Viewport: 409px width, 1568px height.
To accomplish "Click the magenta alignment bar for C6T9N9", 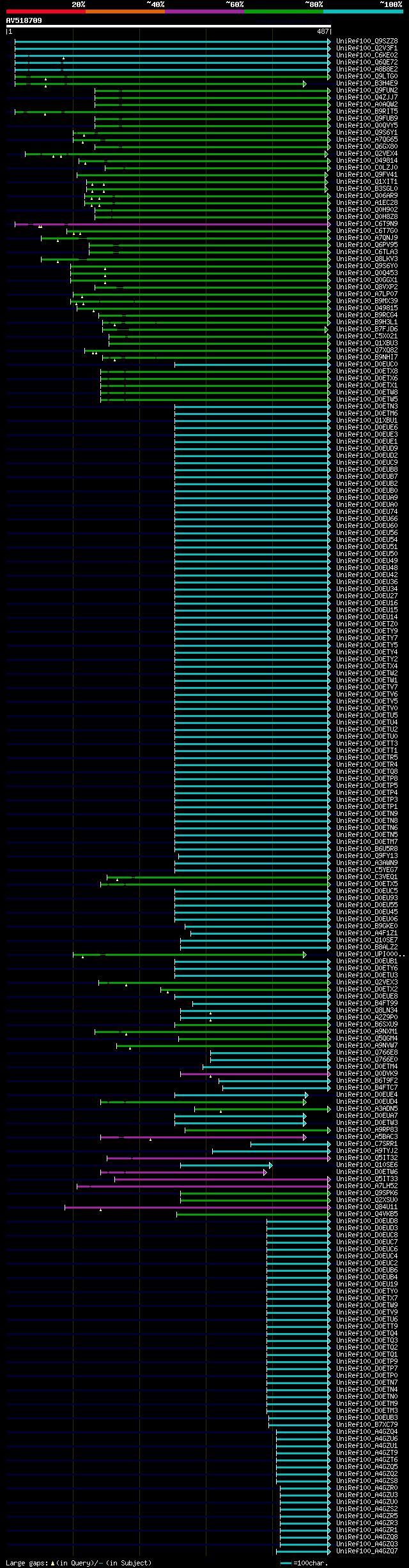I will coord(171,224).
